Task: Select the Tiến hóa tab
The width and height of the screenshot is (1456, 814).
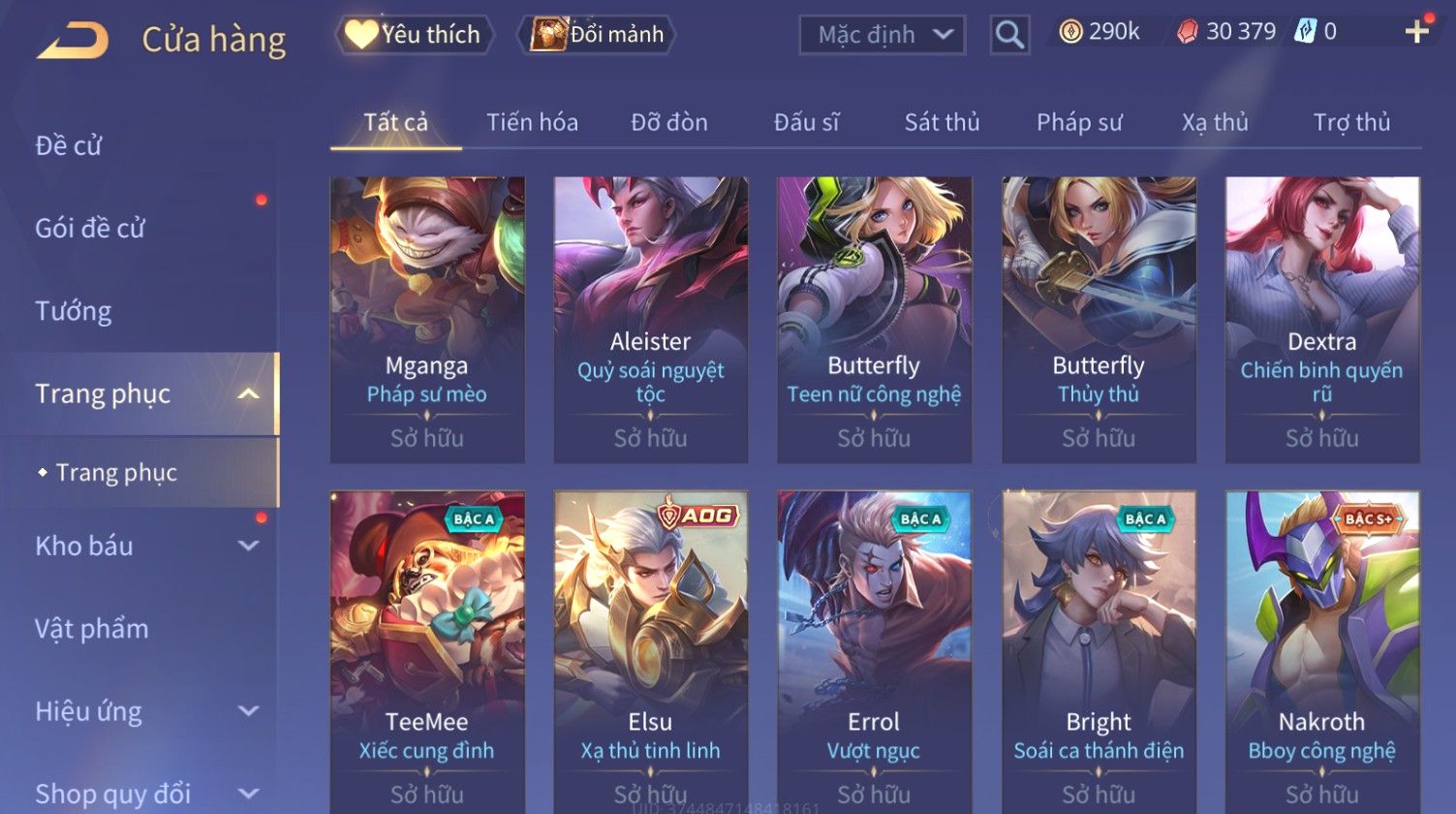Action: tap(532, 122)
